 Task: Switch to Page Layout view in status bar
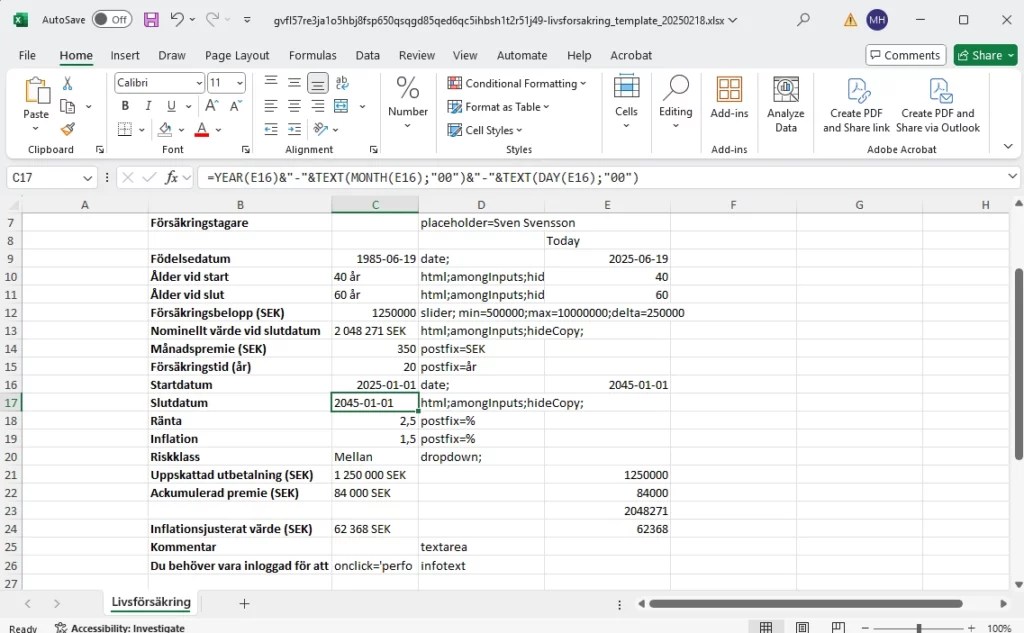click(803, 627)
